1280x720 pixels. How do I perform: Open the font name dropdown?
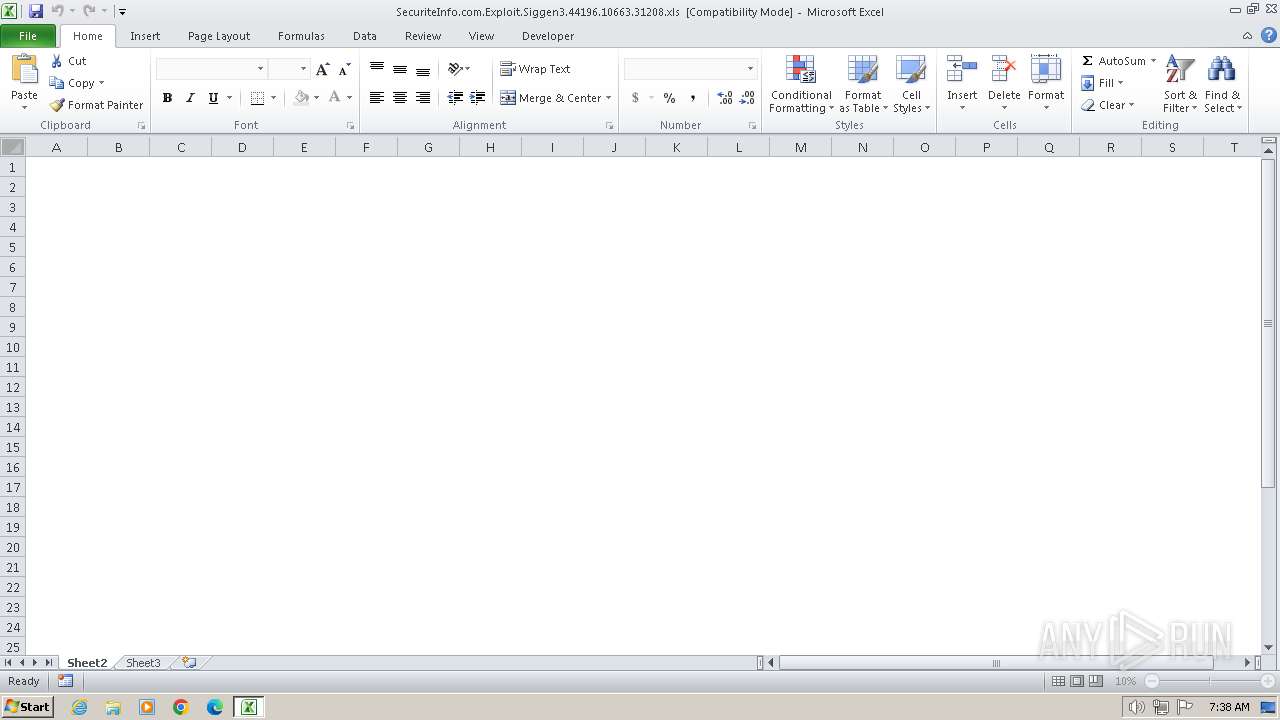(x=261, y=69)
